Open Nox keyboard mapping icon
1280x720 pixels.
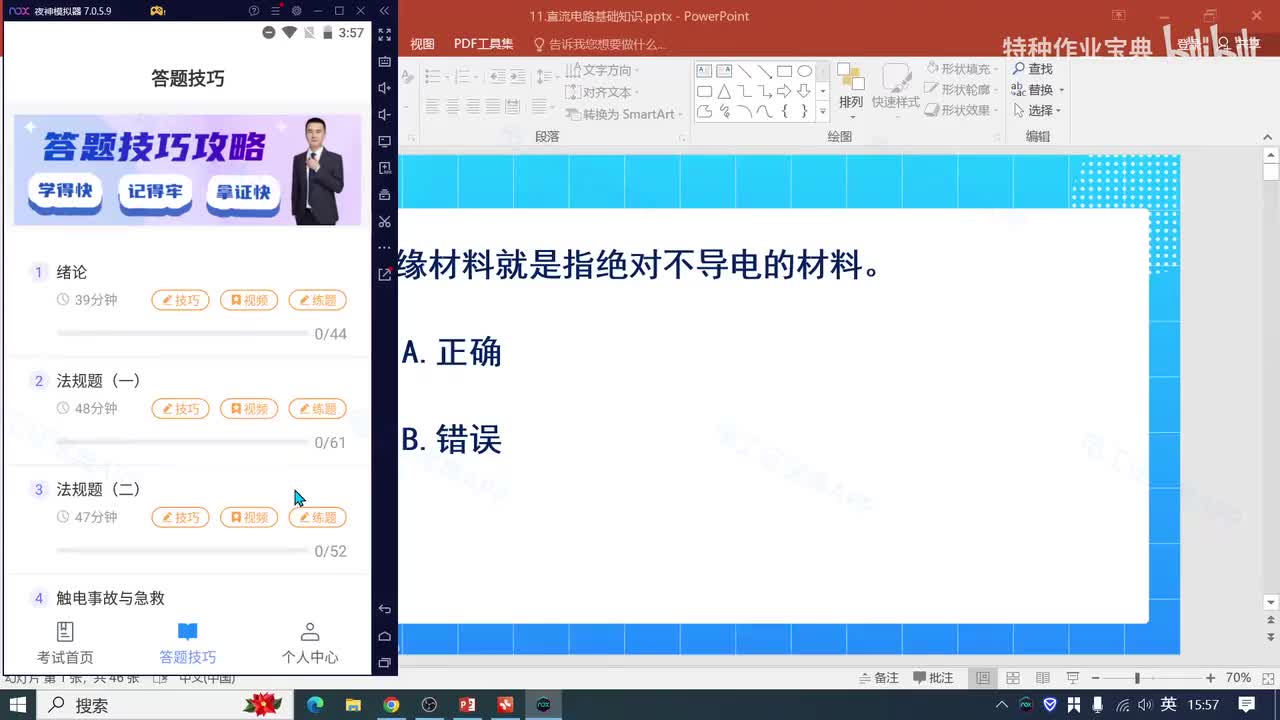click(385, 61)
